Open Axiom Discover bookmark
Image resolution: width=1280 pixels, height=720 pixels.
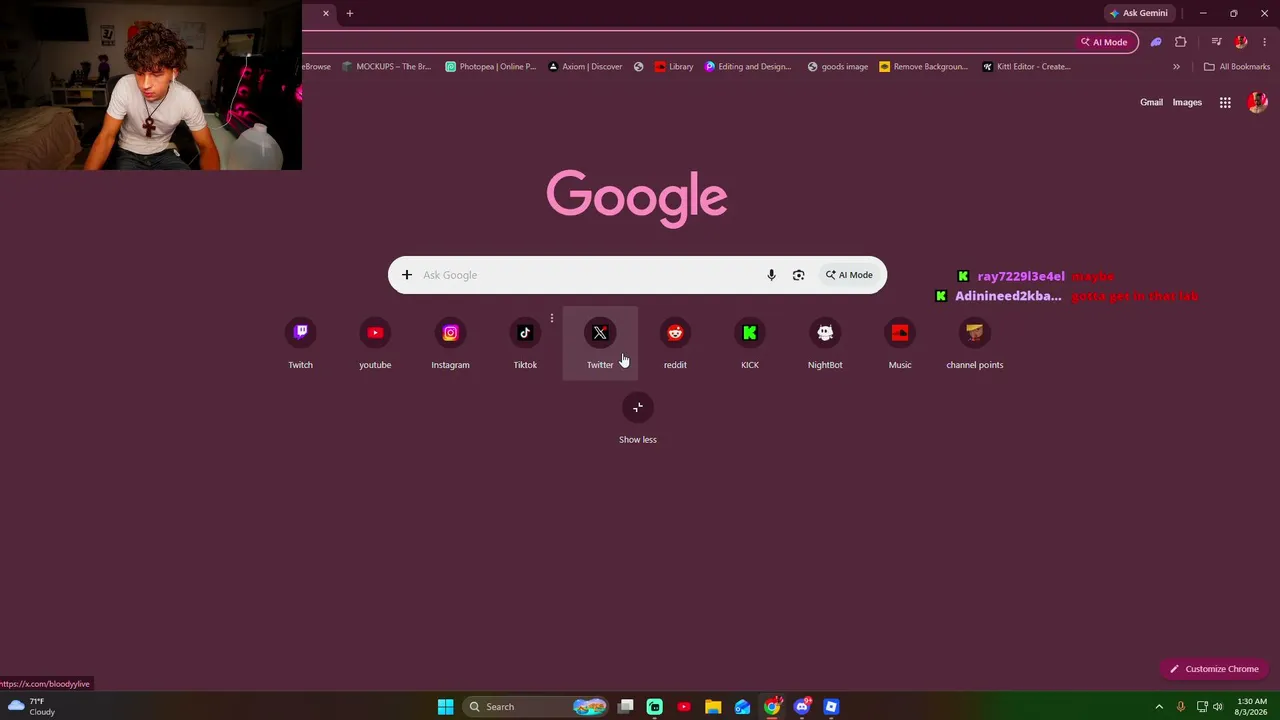(585, 67)
